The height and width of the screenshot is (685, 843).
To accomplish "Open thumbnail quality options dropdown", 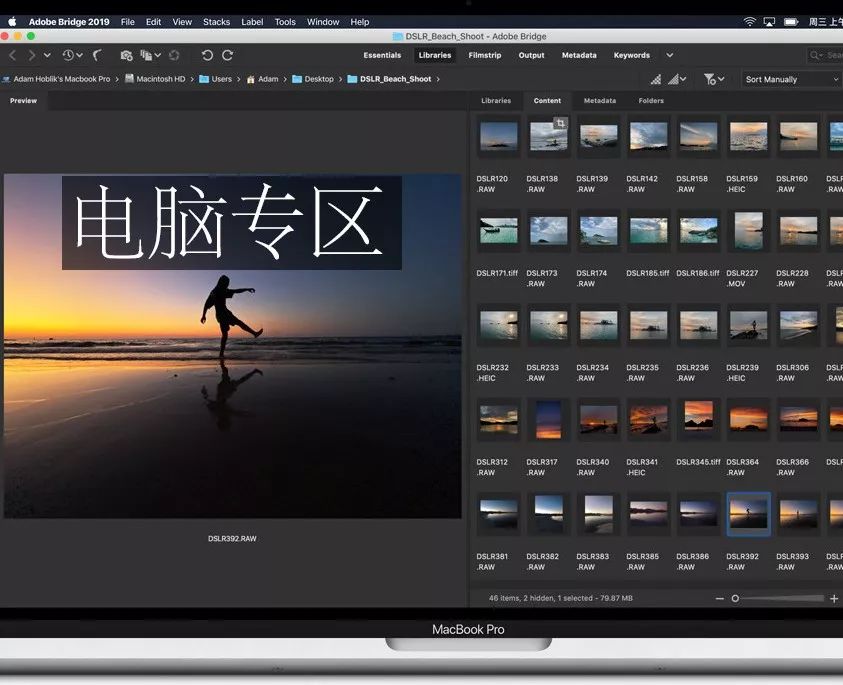I will [x=677, y=80].
